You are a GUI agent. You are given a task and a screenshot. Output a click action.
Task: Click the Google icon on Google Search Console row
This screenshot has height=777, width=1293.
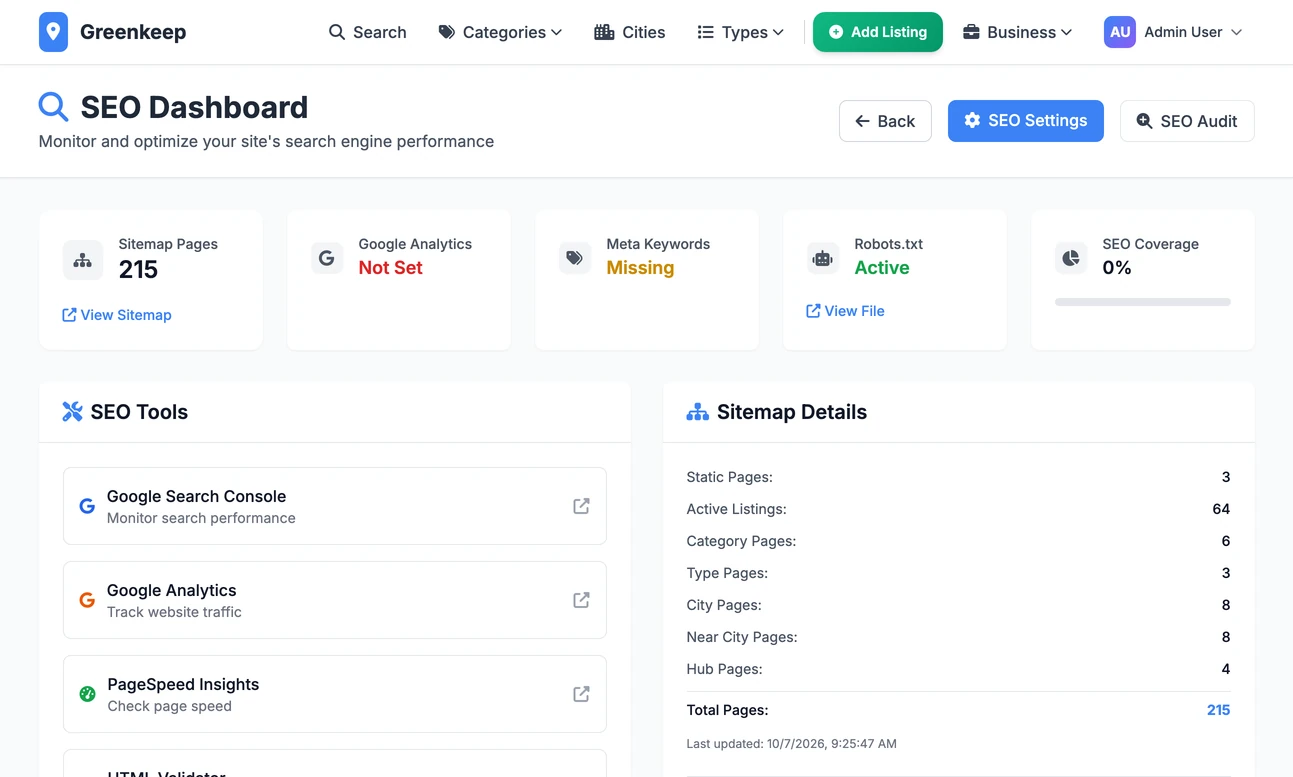point(87,506)
